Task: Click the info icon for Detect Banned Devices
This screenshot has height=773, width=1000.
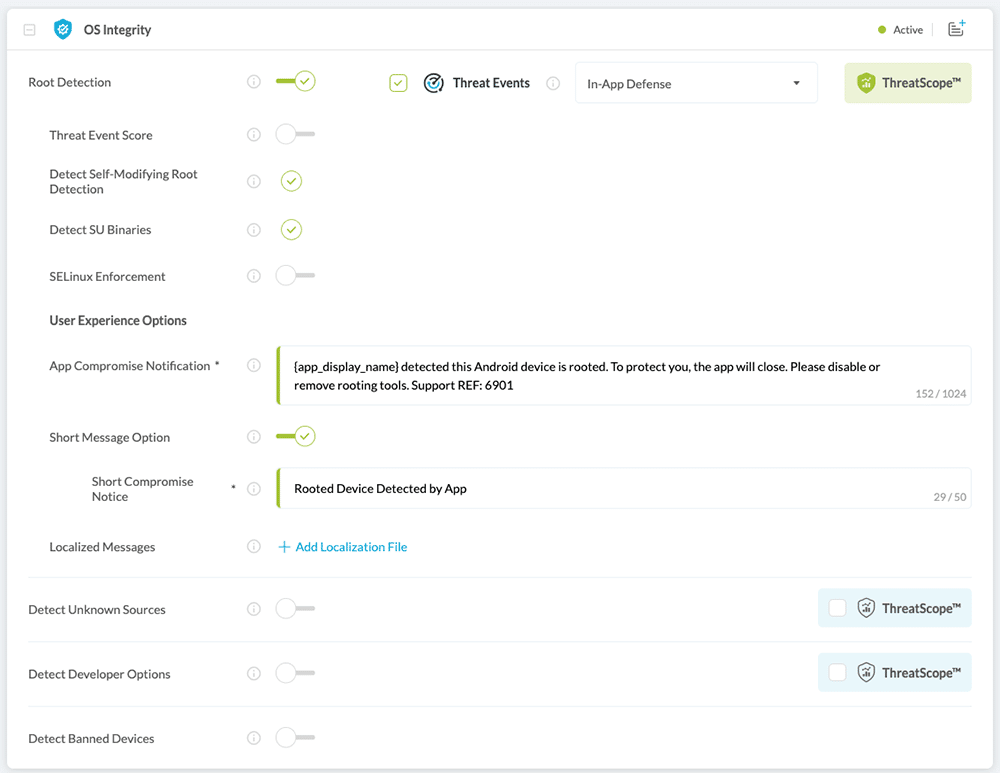Action: [x=254, y=739]
